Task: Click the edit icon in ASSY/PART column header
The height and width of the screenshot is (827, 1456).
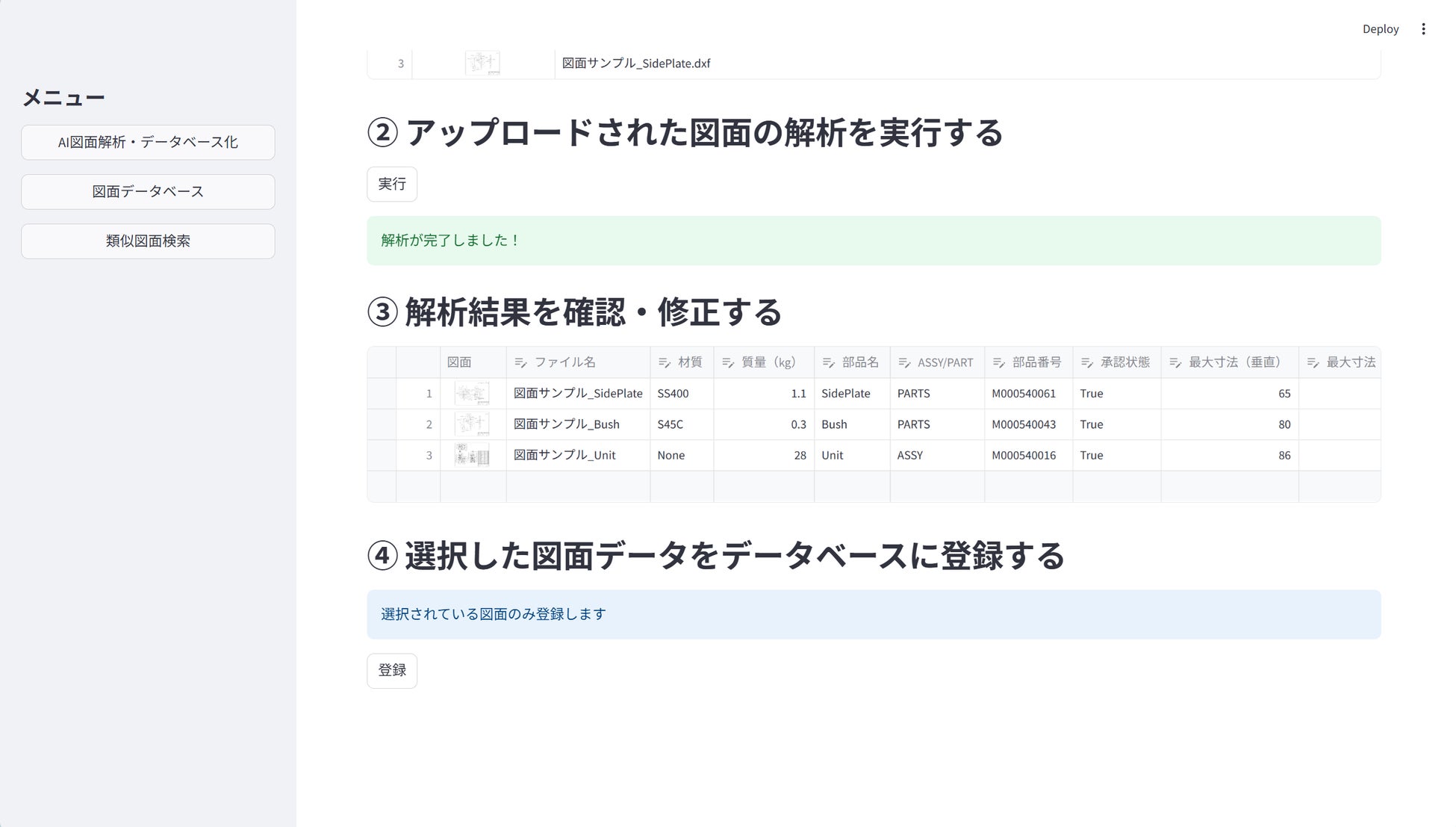Action: [x=903, y=363]
